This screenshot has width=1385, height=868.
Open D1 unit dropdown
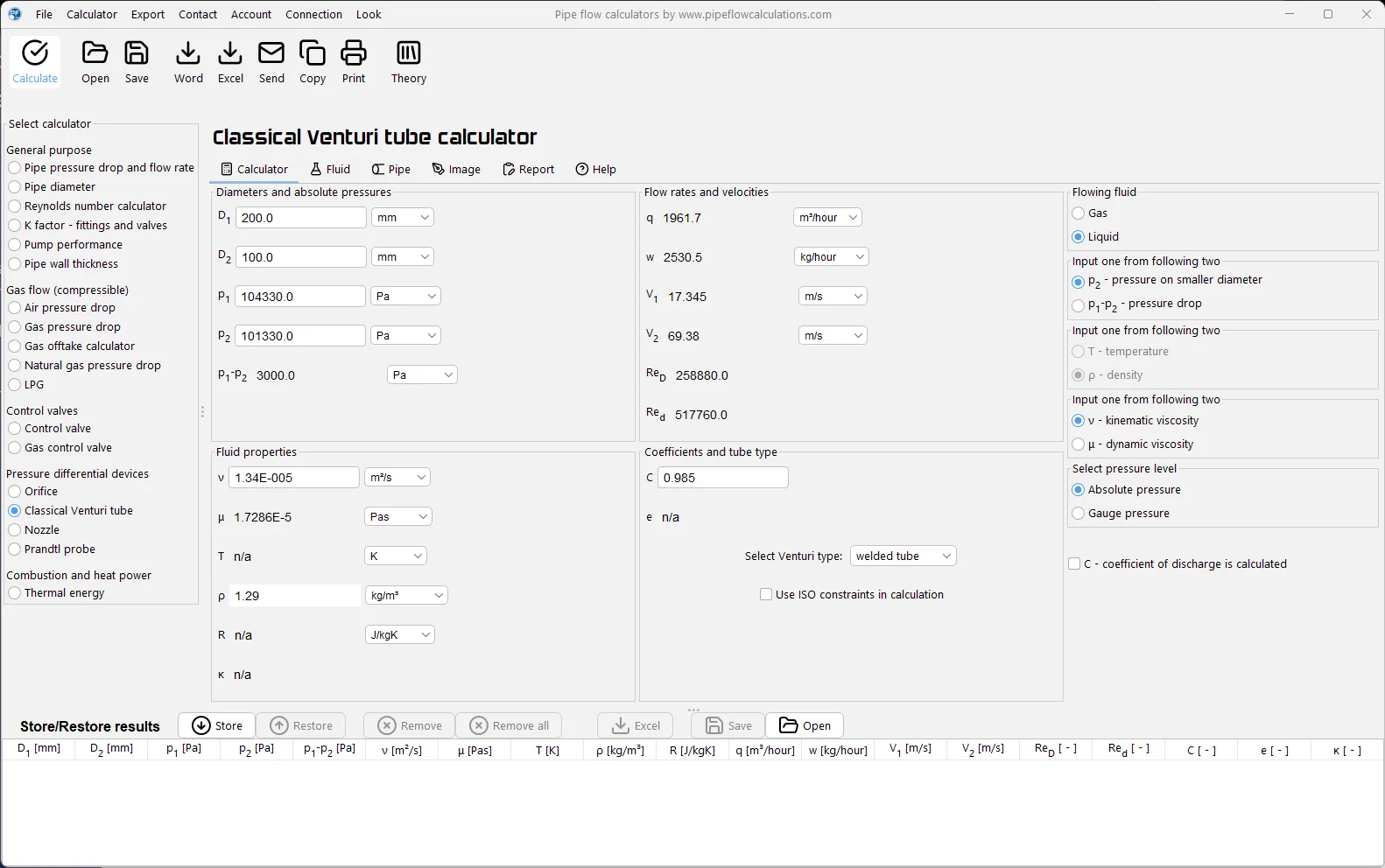403,218
